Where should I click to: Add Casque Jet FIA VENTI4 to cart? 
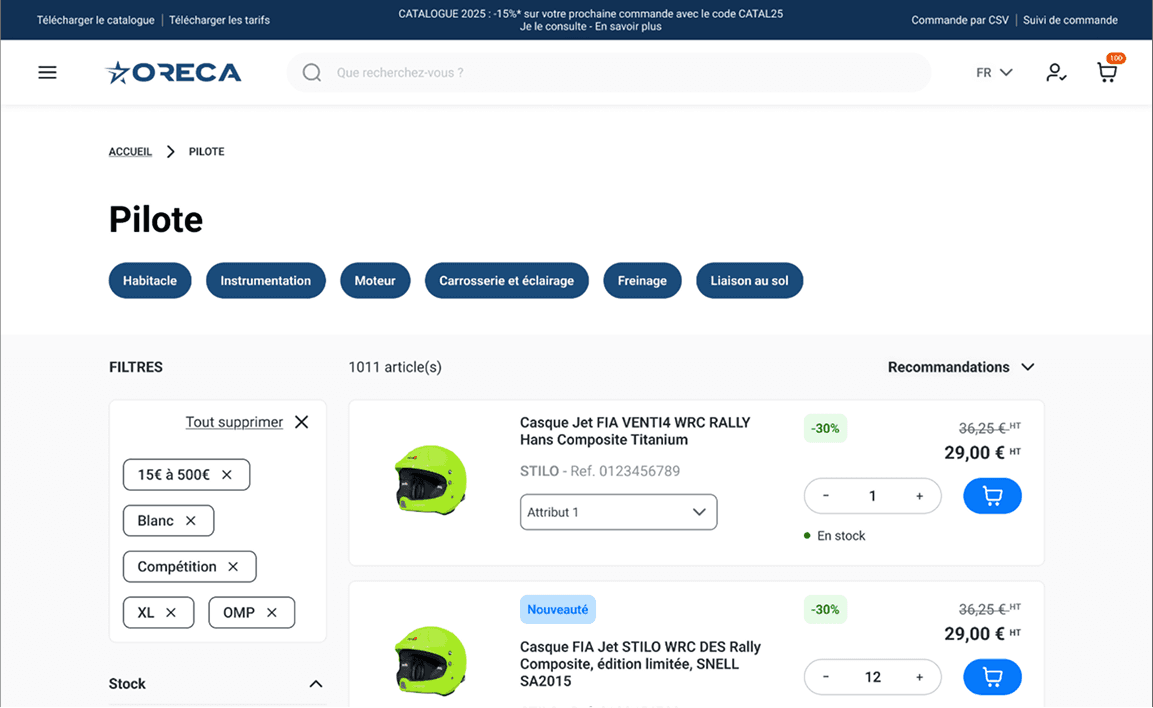(992, 496)
